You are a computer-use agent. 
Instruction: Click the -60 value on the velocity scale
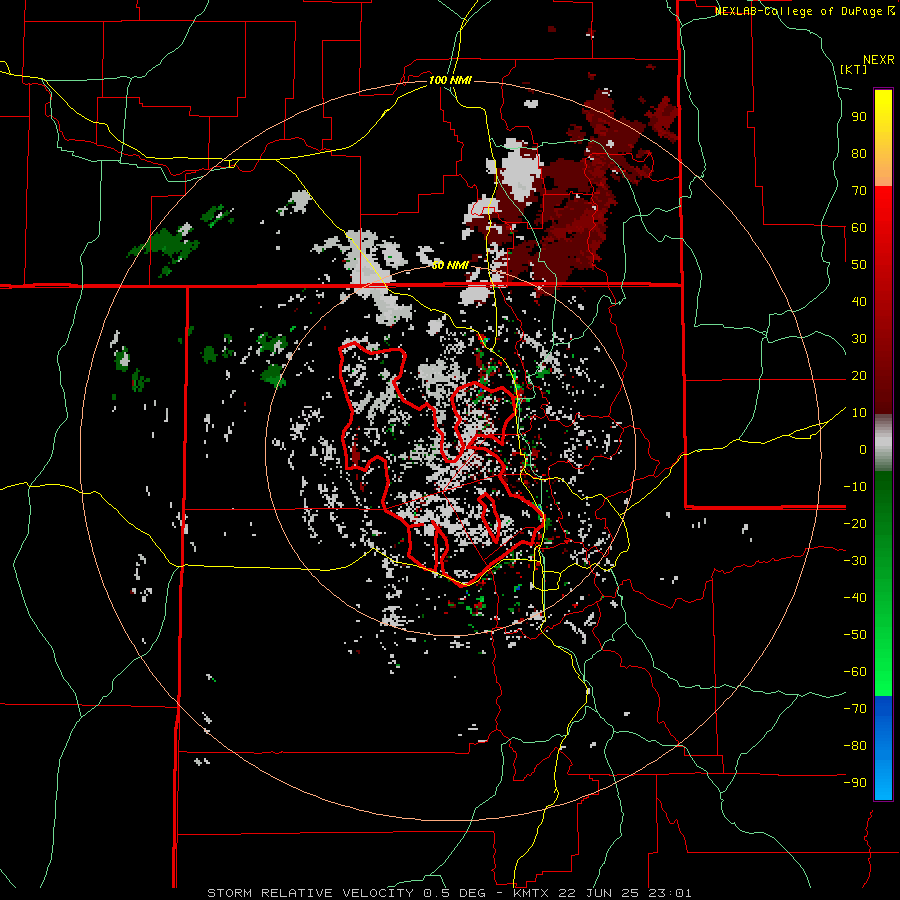(x=855, y=672)
